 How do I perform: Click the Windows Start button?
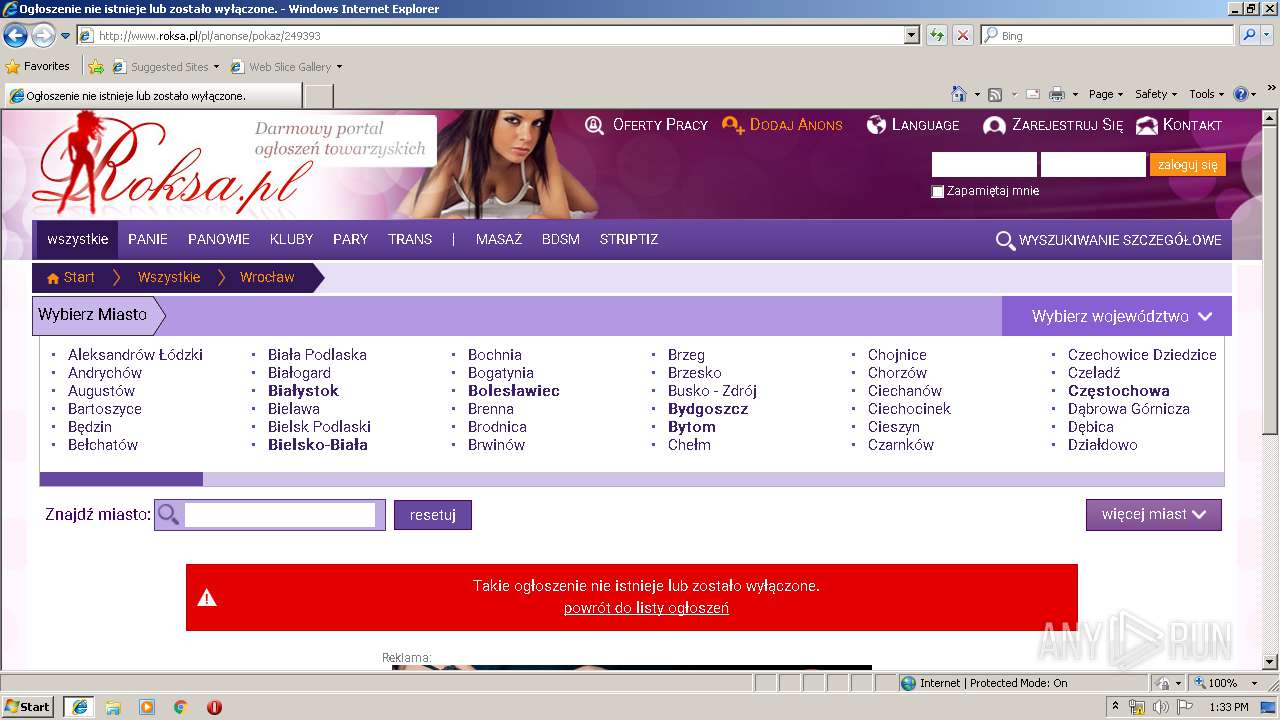[28, 707]
